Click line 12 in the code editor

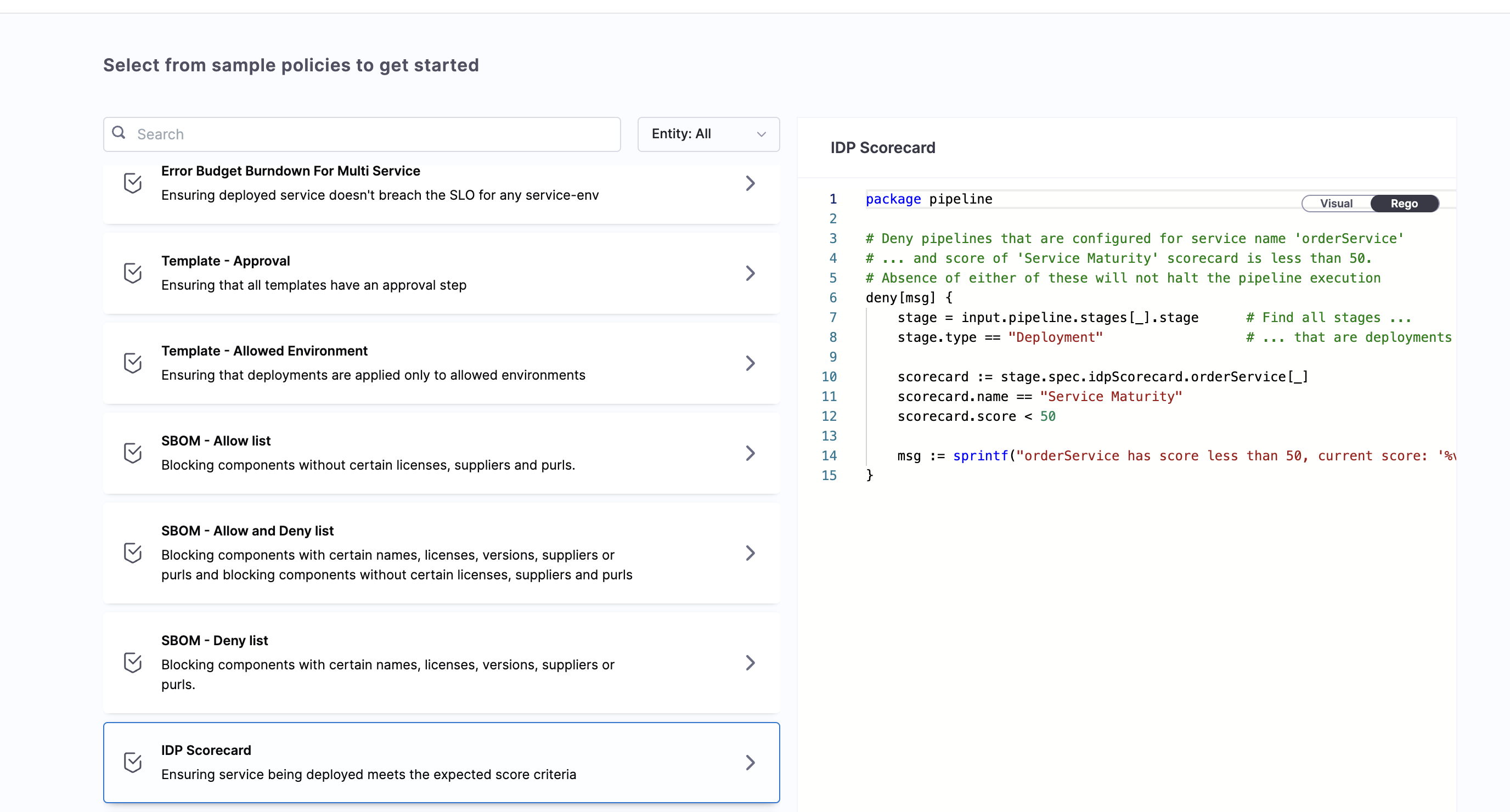[x=976, y=416]
